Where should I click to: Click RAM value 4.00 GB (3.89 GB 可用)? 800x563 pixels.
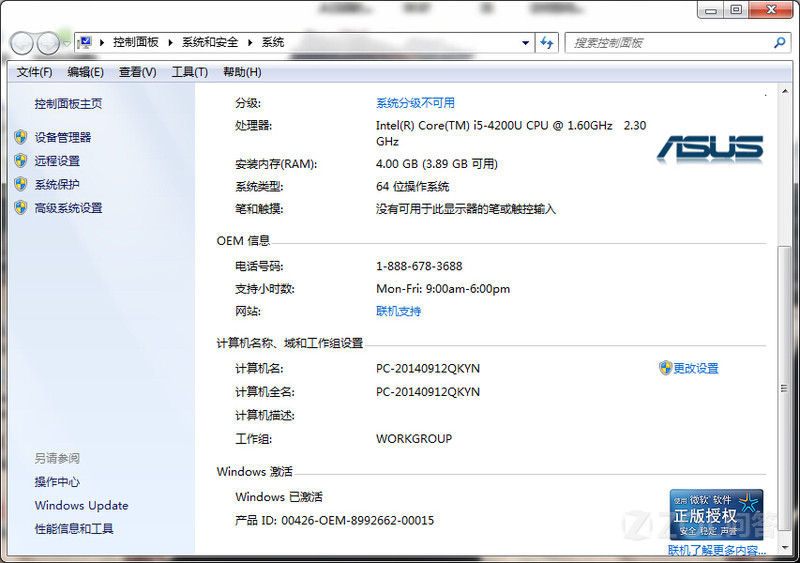point(437,164)
